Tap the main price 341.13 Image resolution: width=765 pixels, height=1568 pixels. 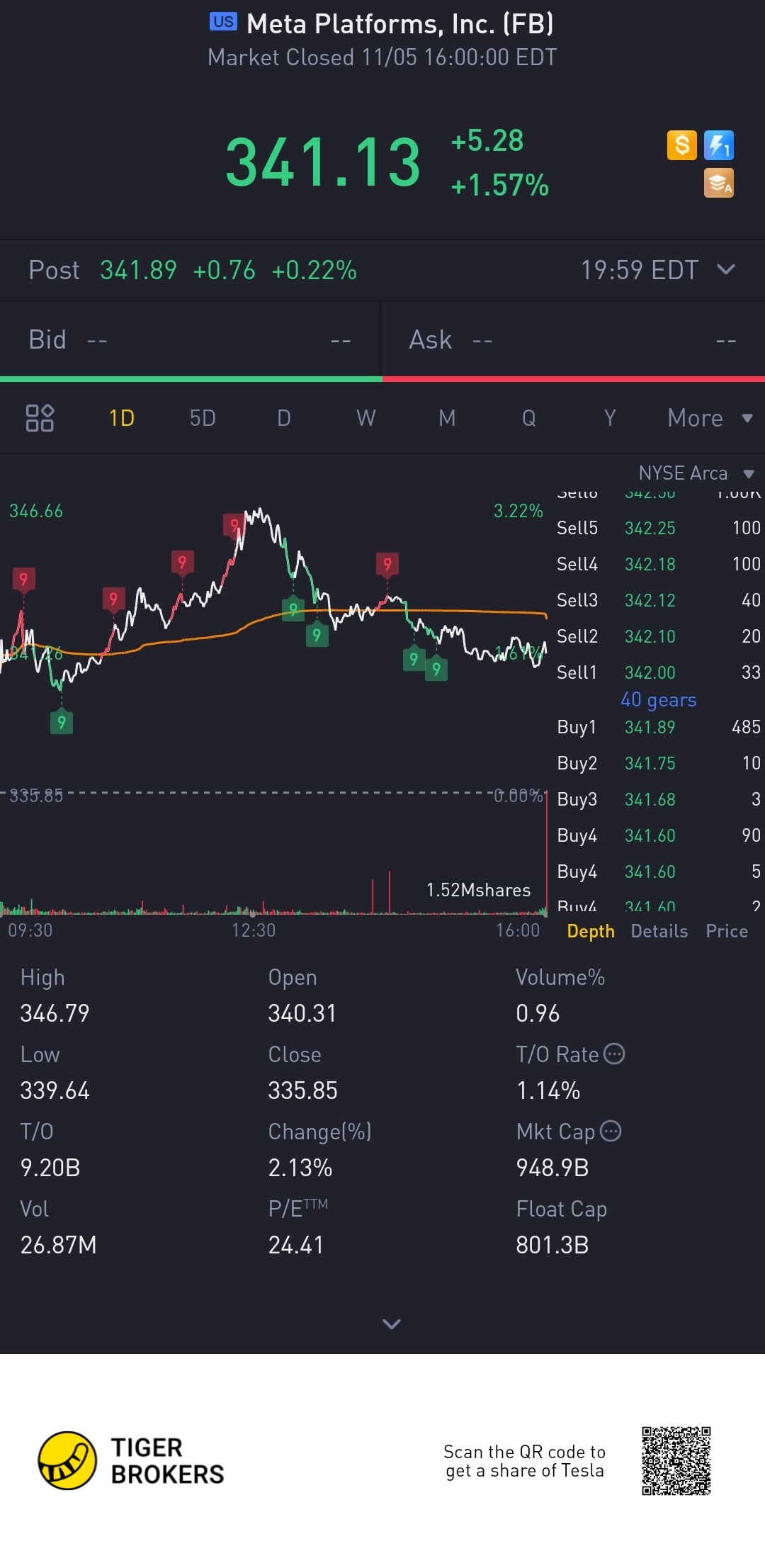[323, 163]
